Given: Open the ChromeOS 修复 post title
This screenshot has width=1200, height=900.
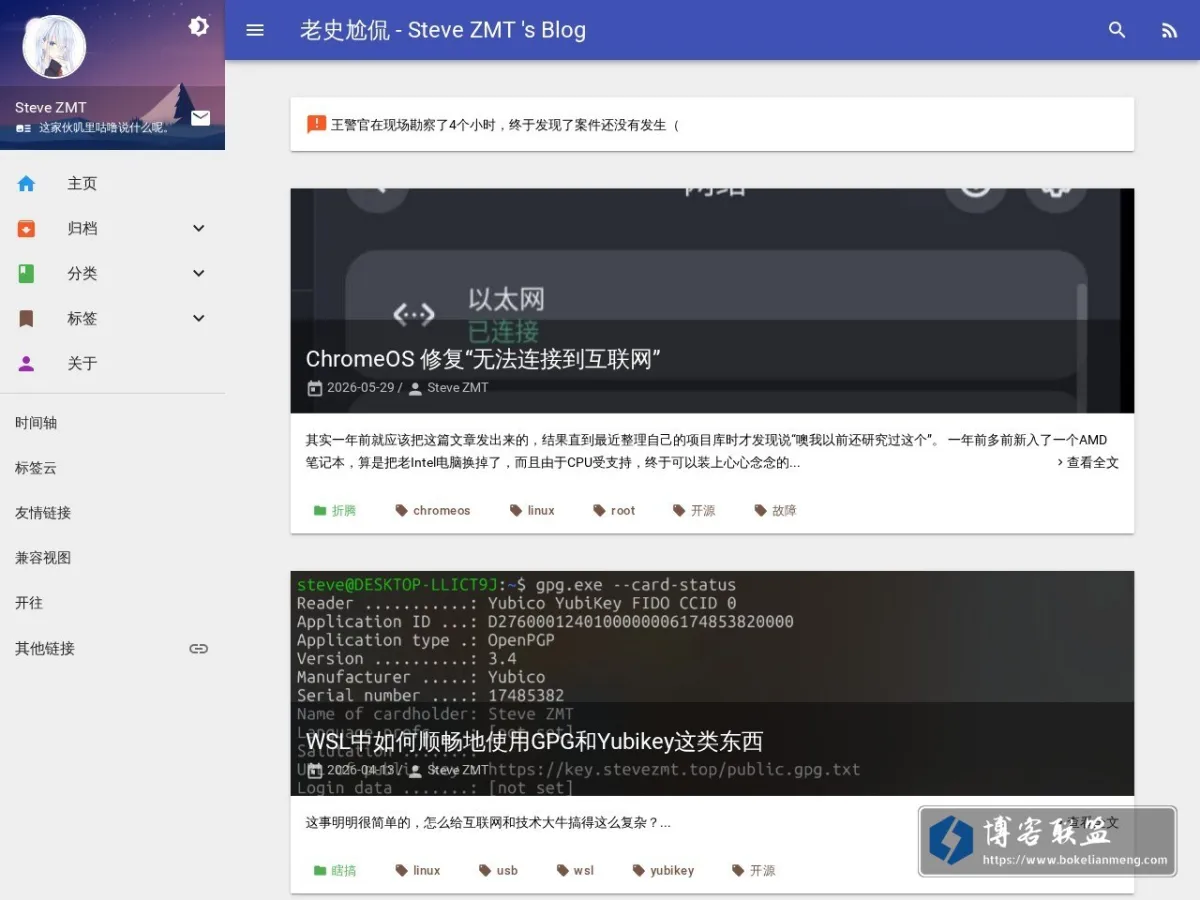Looking at the screenshot, I should (484, 359).
